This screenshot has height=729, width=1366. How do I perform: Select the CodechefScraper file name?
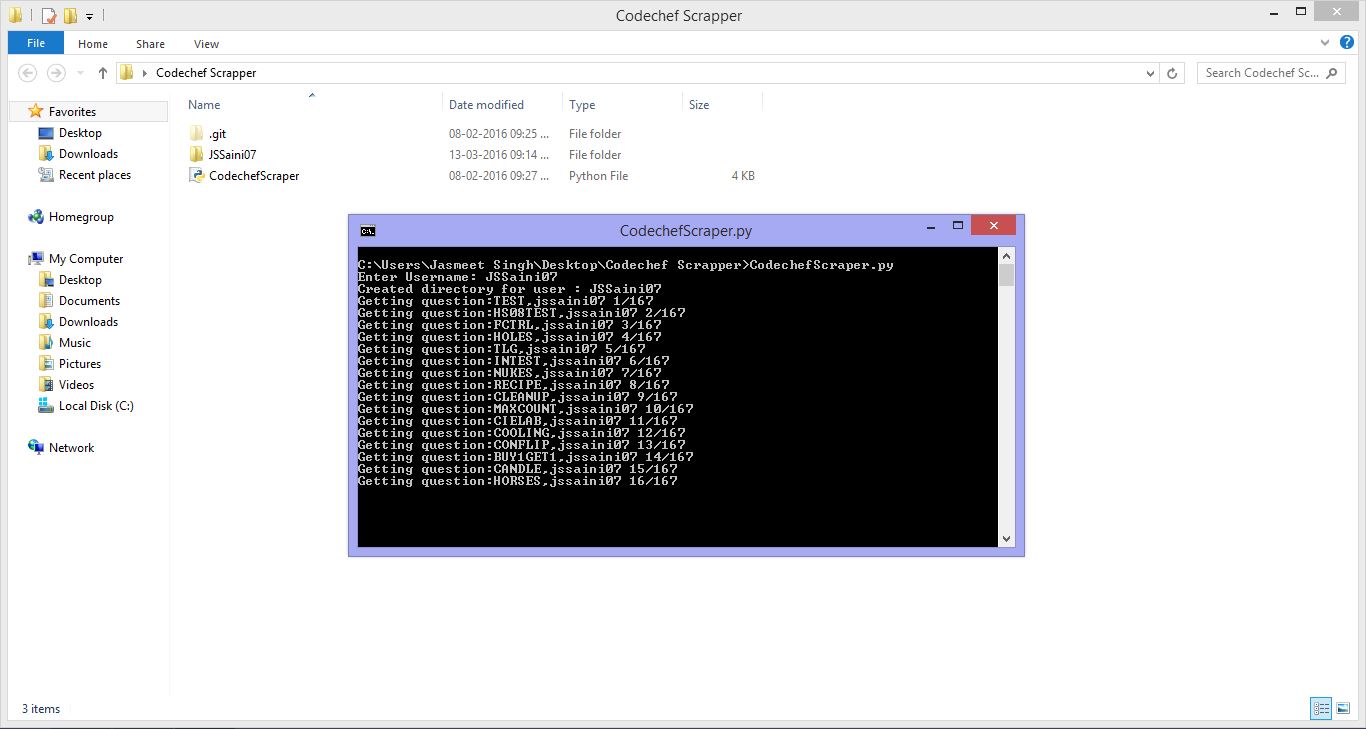pos(254,176)
